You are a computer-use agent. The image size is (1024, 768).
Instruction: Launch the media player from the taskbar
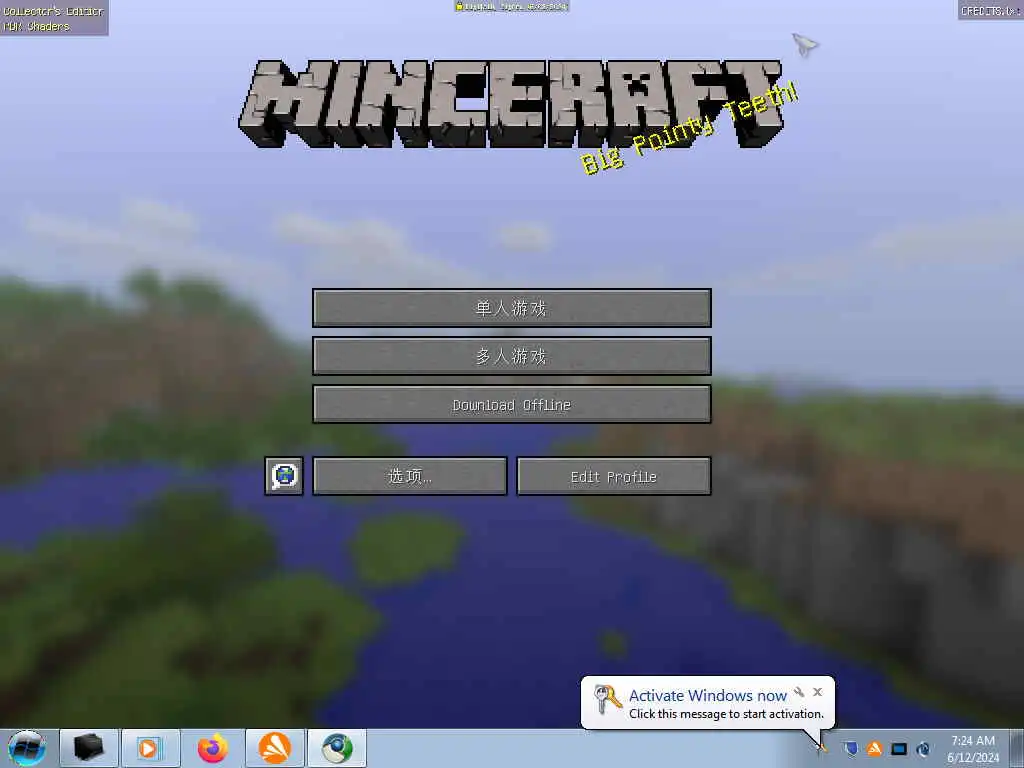pos(150,748)
